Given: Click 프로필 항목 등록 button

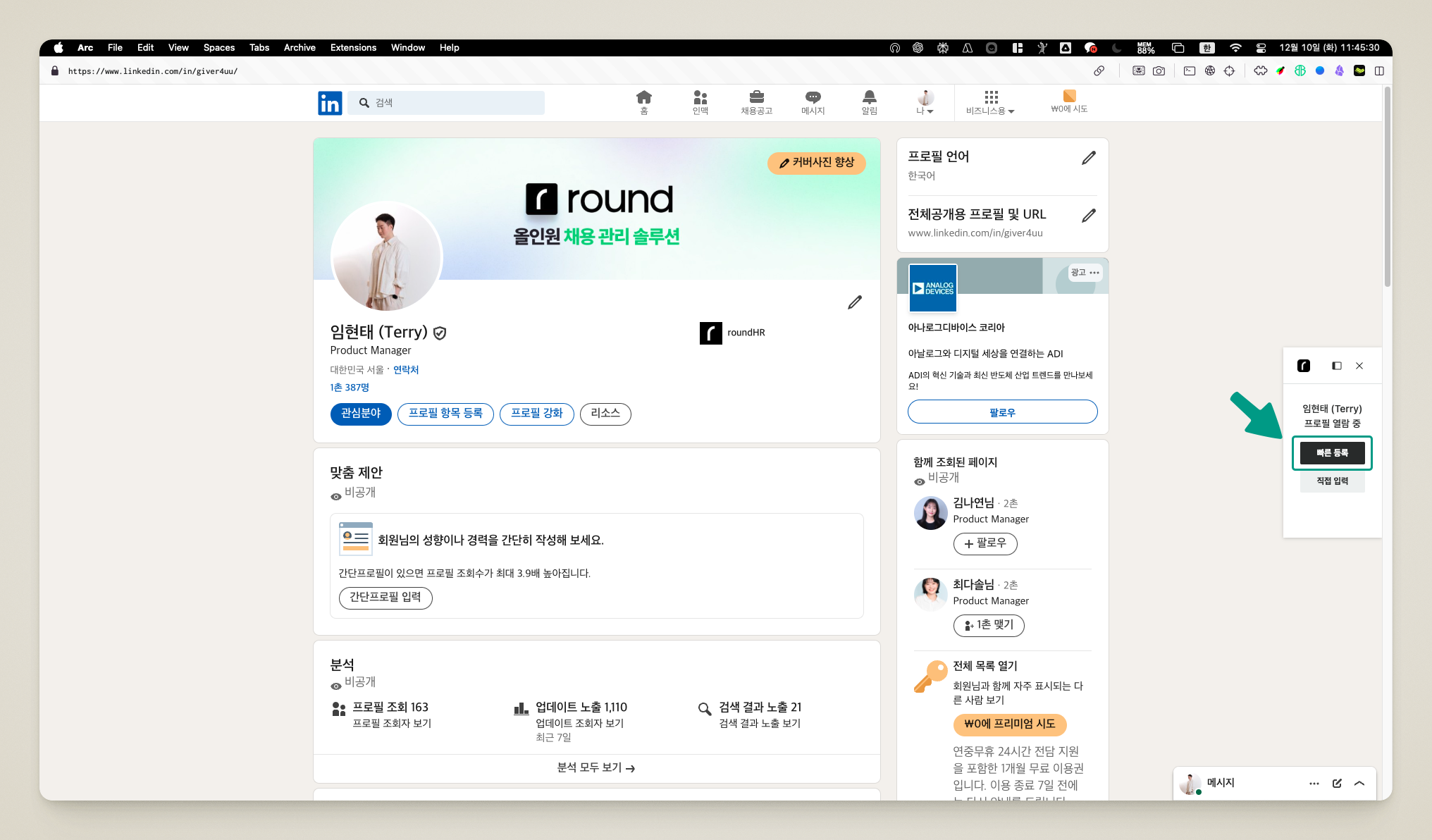Looking at the screenshot, I should coord(445,414).
